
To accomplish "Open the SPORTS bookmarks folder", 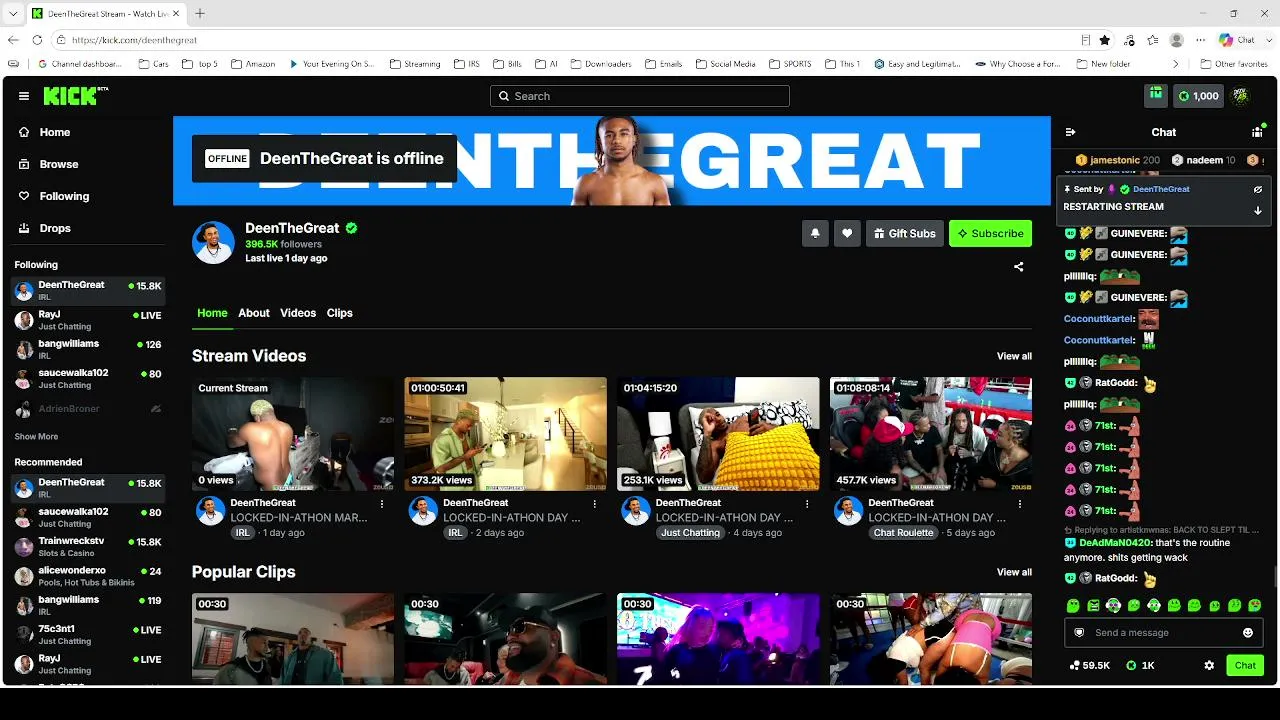I will pyautogui.click(x=790, y=64).
